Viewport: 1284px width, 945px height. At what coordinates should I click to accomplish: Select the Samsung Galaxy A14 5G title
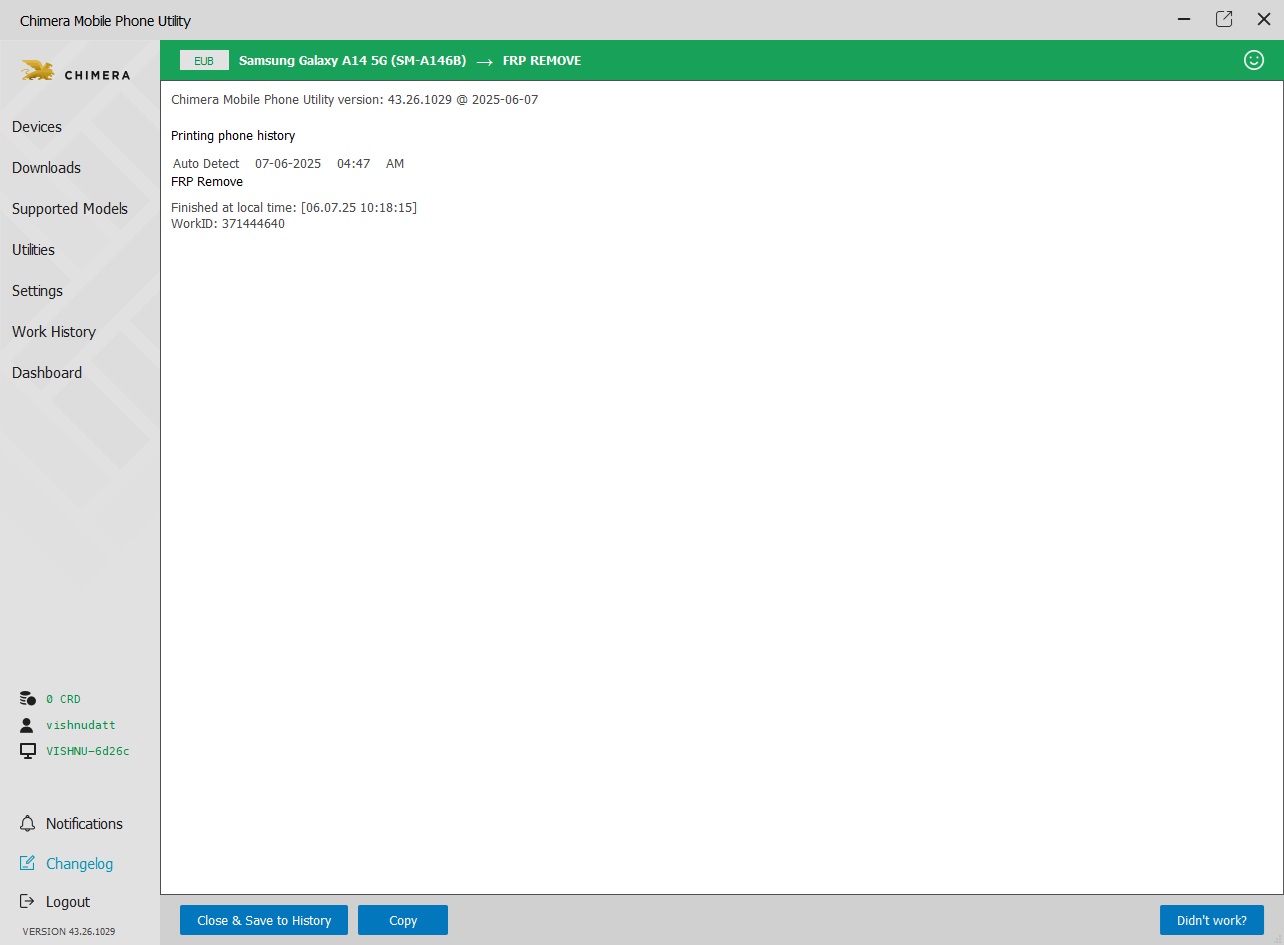352,61
